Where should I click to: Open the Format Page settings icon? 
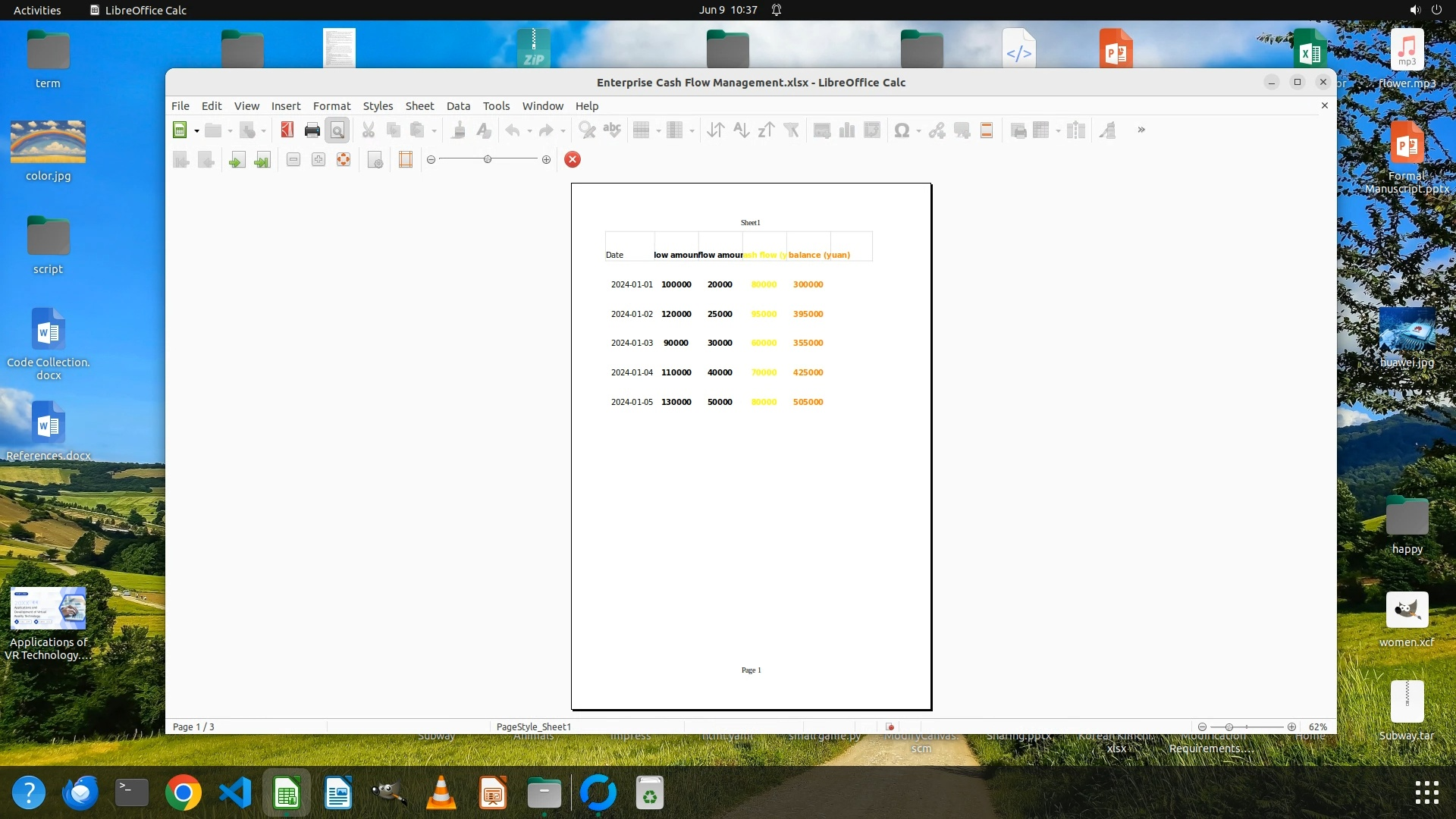375,160
